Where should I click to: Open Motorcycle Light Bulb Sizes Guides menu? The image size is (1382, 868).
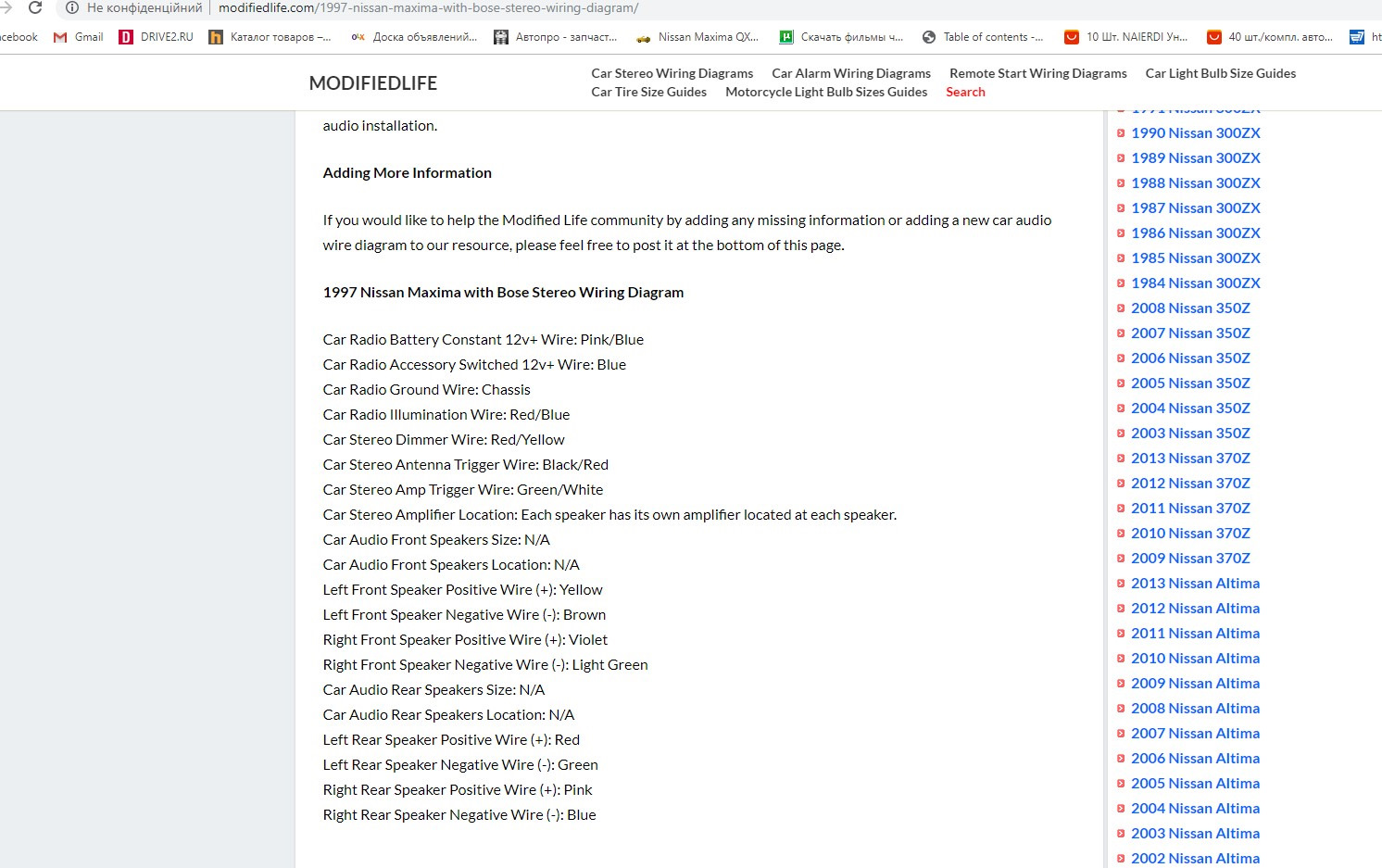tap(826, 92)
